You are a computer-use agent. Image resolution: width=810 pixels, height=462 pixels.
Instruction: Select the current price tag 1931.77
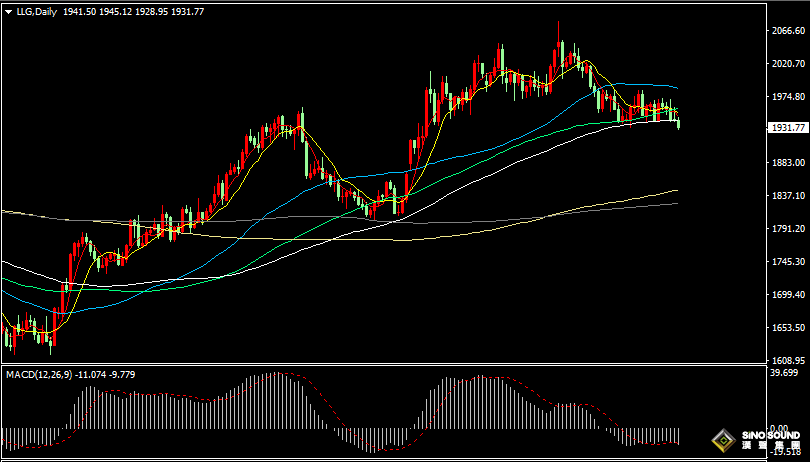[x=787, y=128]
